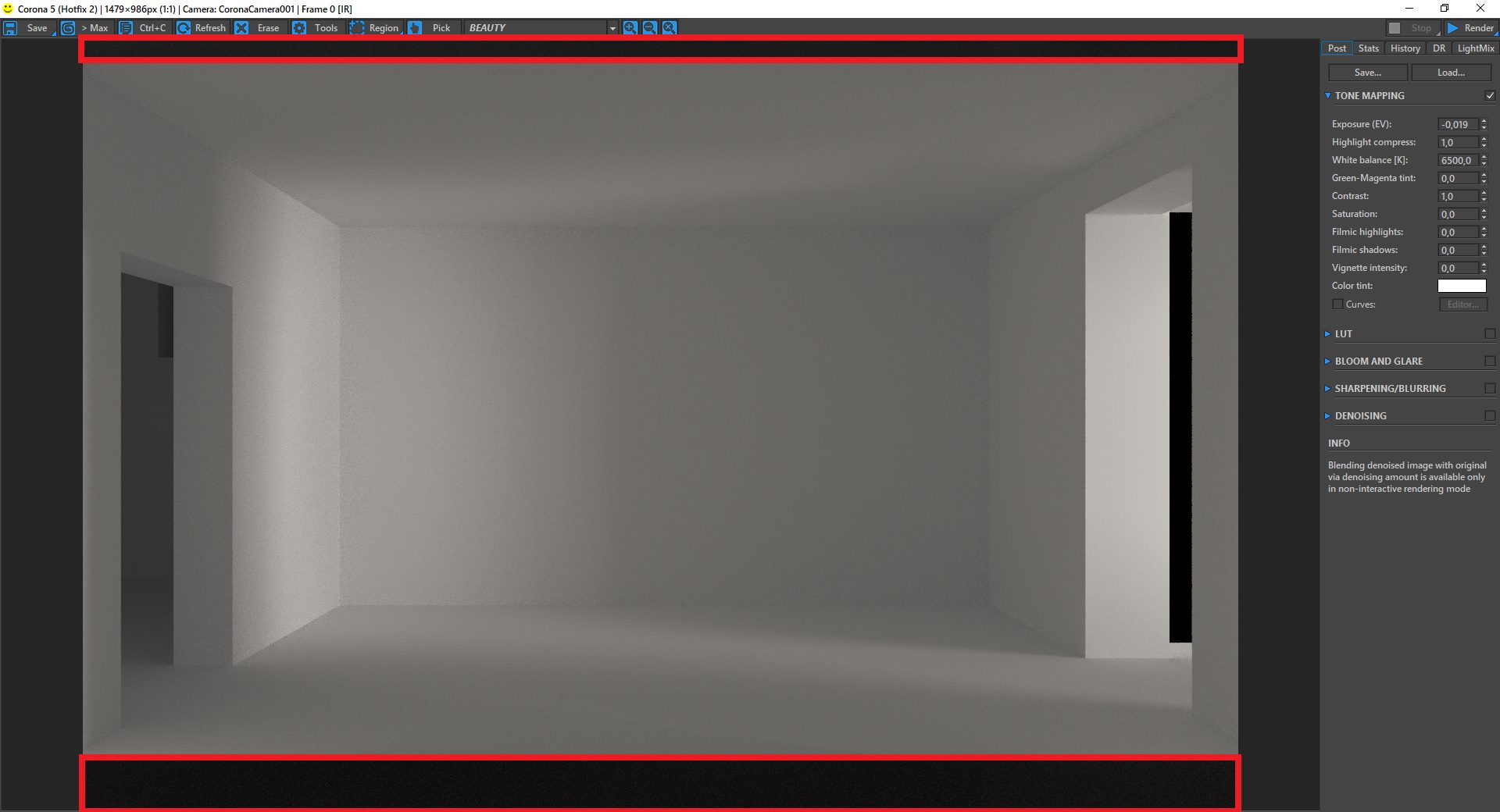Click the Erase icon in the toolbar
The height and width of the screenshot is (812, 1500).
pos(241,28)
